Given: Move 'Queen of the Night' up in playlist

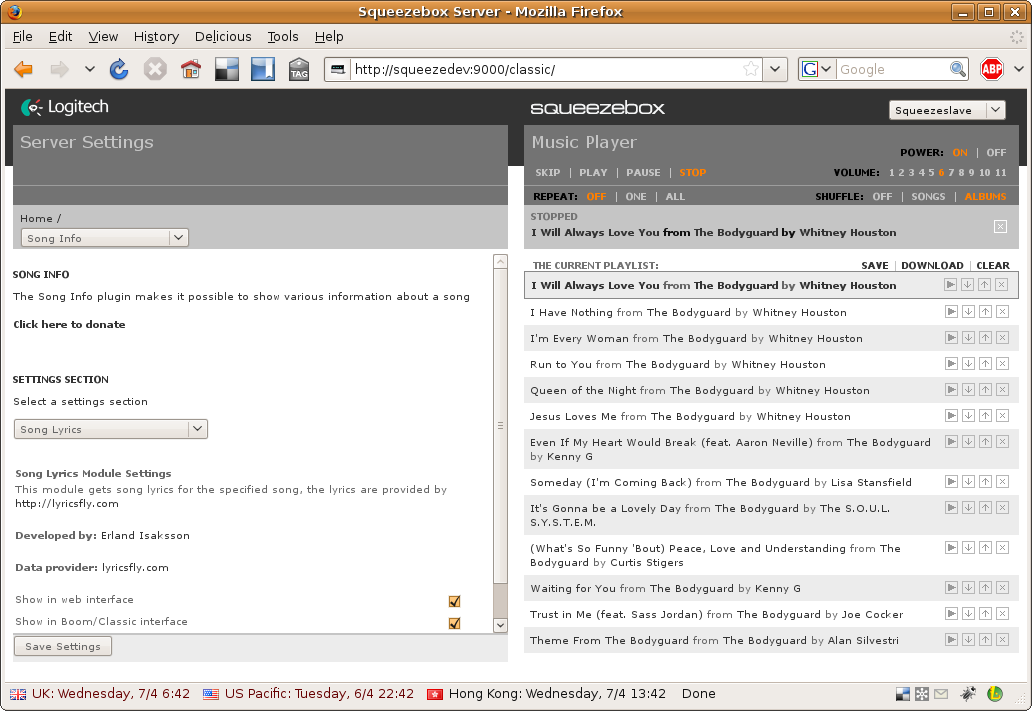Looking at the screenshot, I should (985, 390).
